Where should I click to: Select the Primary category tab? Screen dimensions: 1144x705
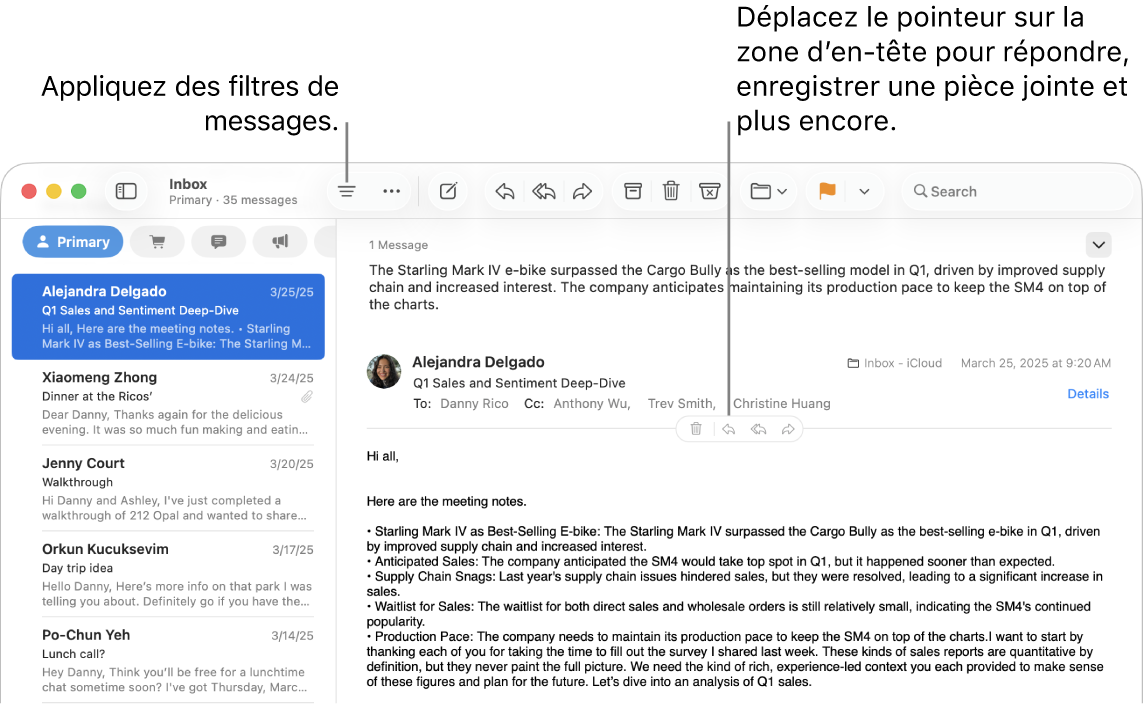(x=72, y=241)
